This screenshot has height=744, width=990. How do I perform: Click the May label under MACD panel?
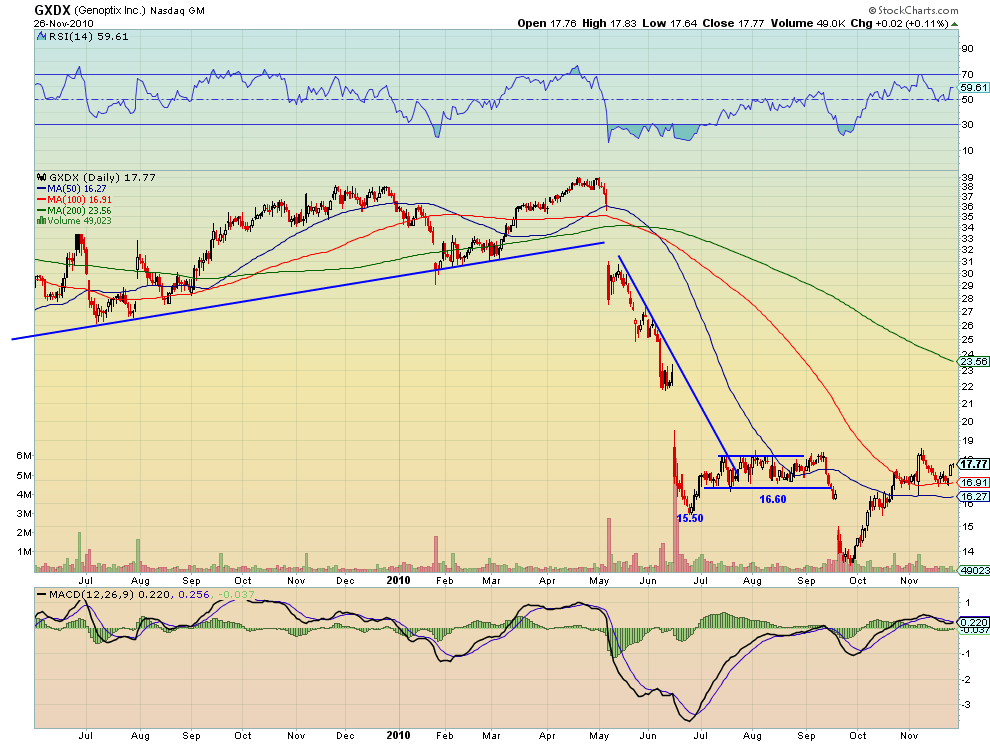click(599, 735)
